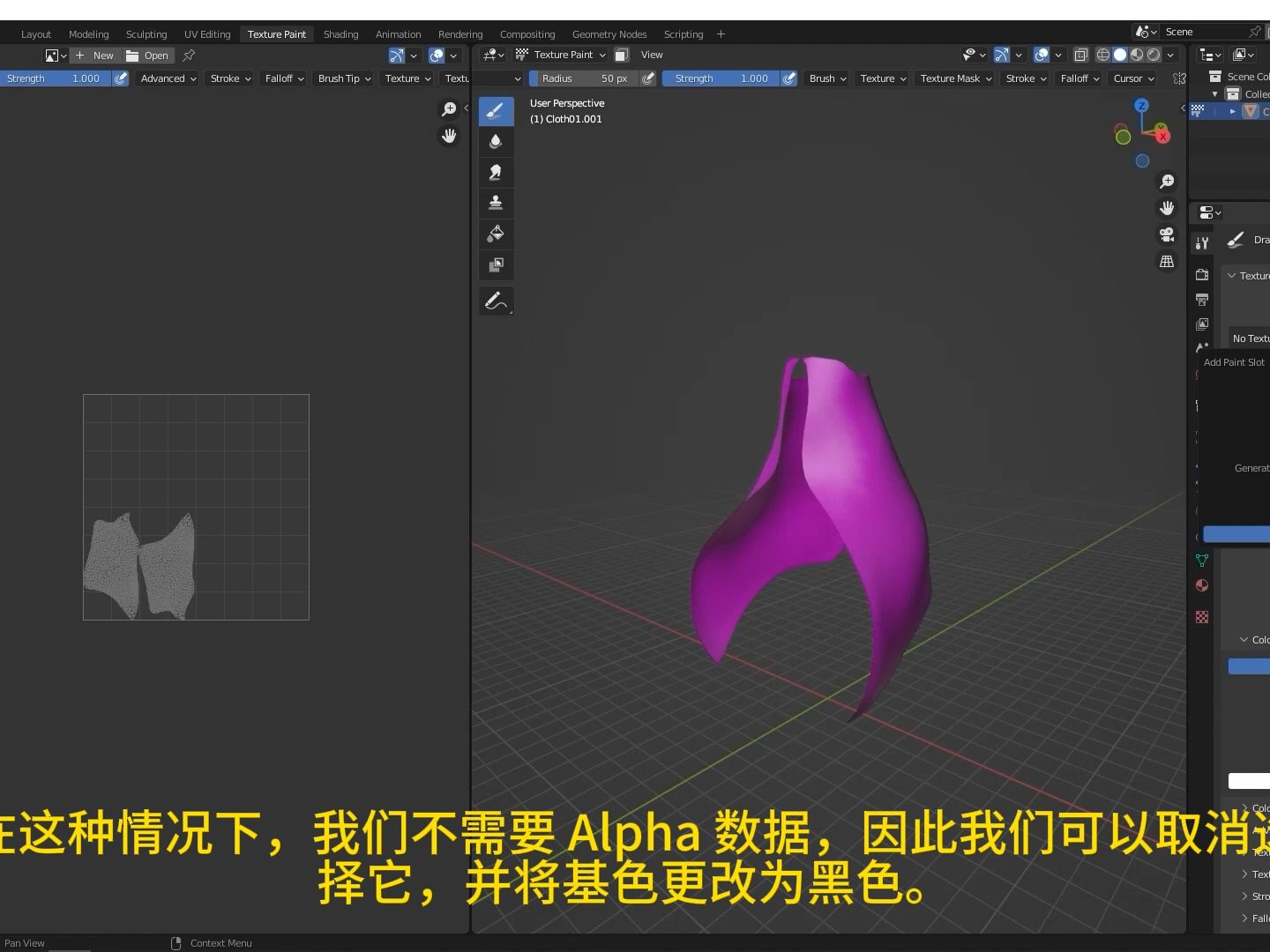Switch to the Layout workspace tab
Screen dimensions: 1270x952
[36, 34]
